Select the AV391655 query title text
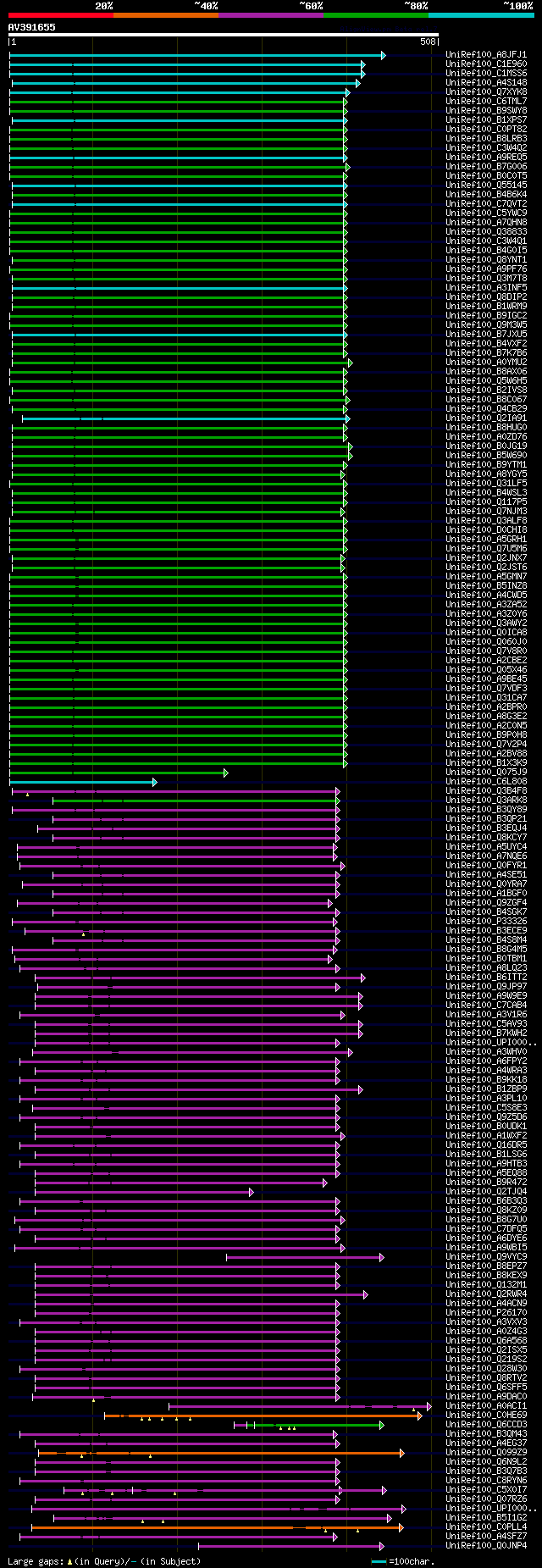The width and height of the screenshot is (542, 1568). pyautogui.click(x=32, y=27)
